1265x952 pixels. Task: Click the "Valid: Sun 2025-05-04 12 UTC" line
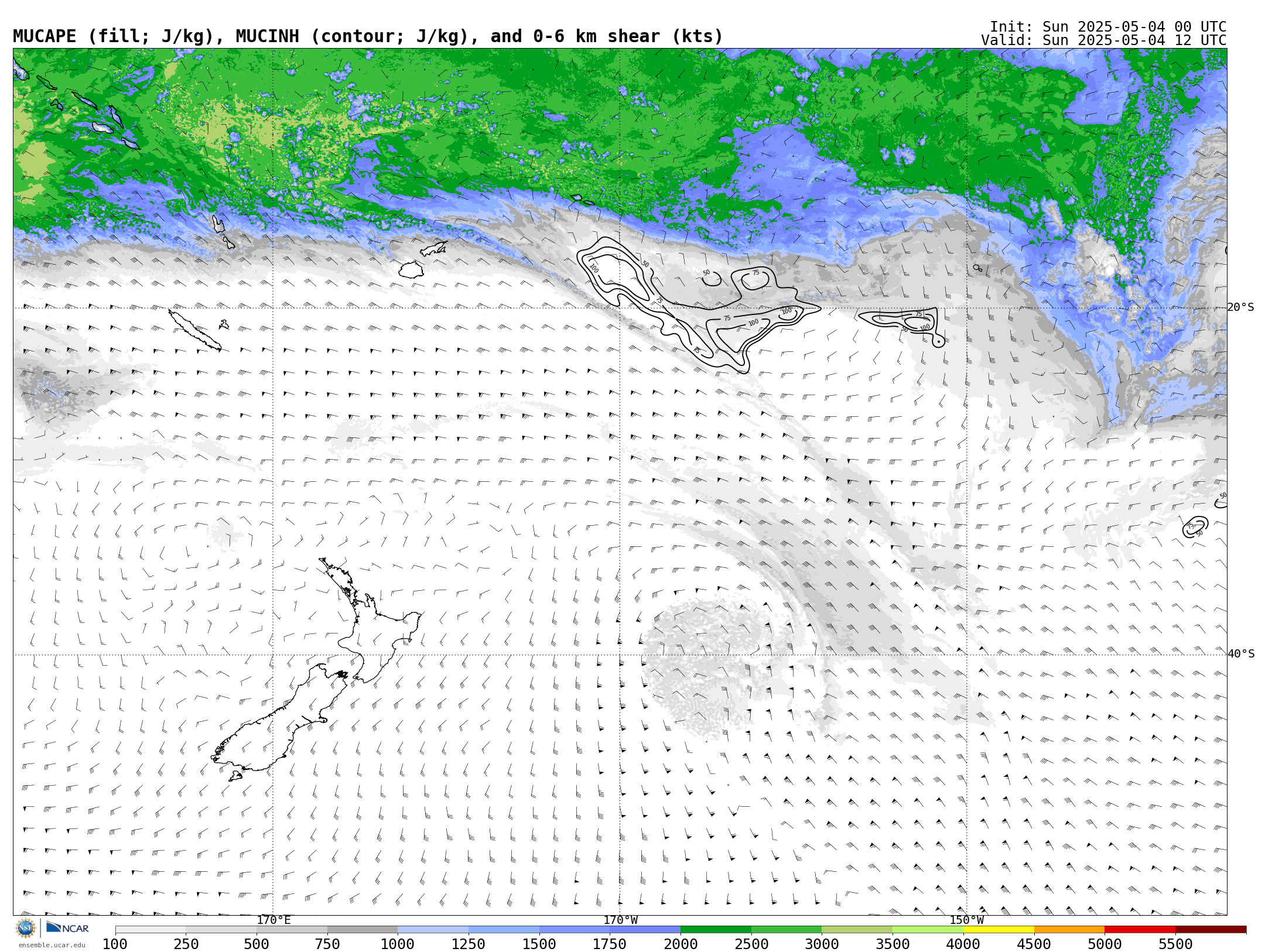click(1103, 40)
